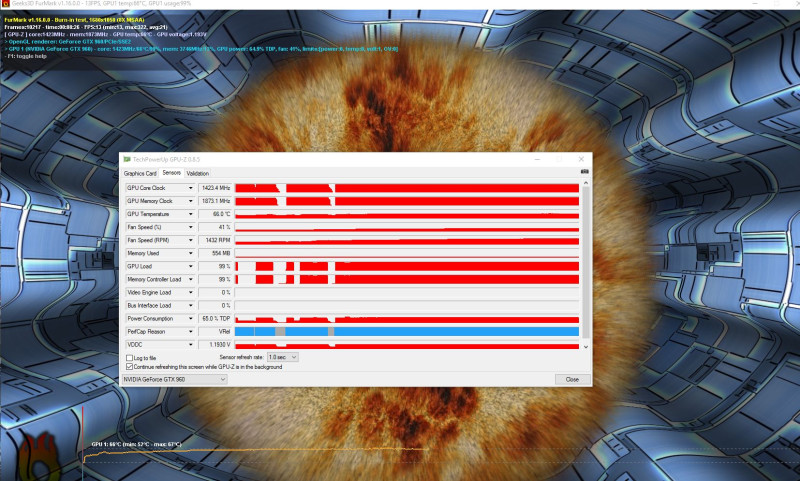Close the GPU-Z window with X
Screen dimensions: 800x481
(x=581, y=160)
